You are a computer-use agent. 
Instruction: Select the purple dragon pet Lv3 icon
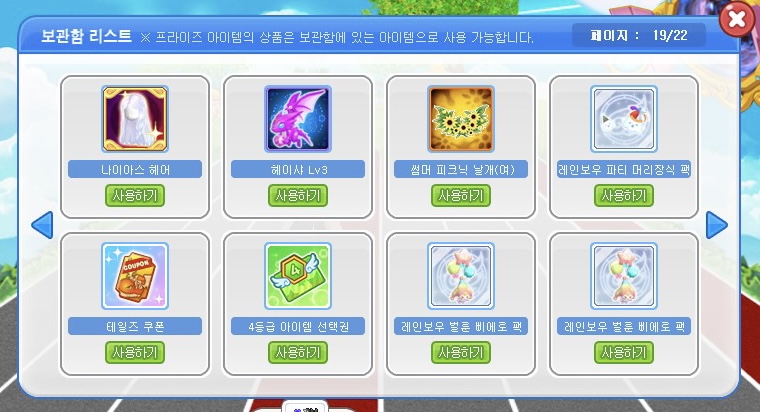(x=298, y=119)
